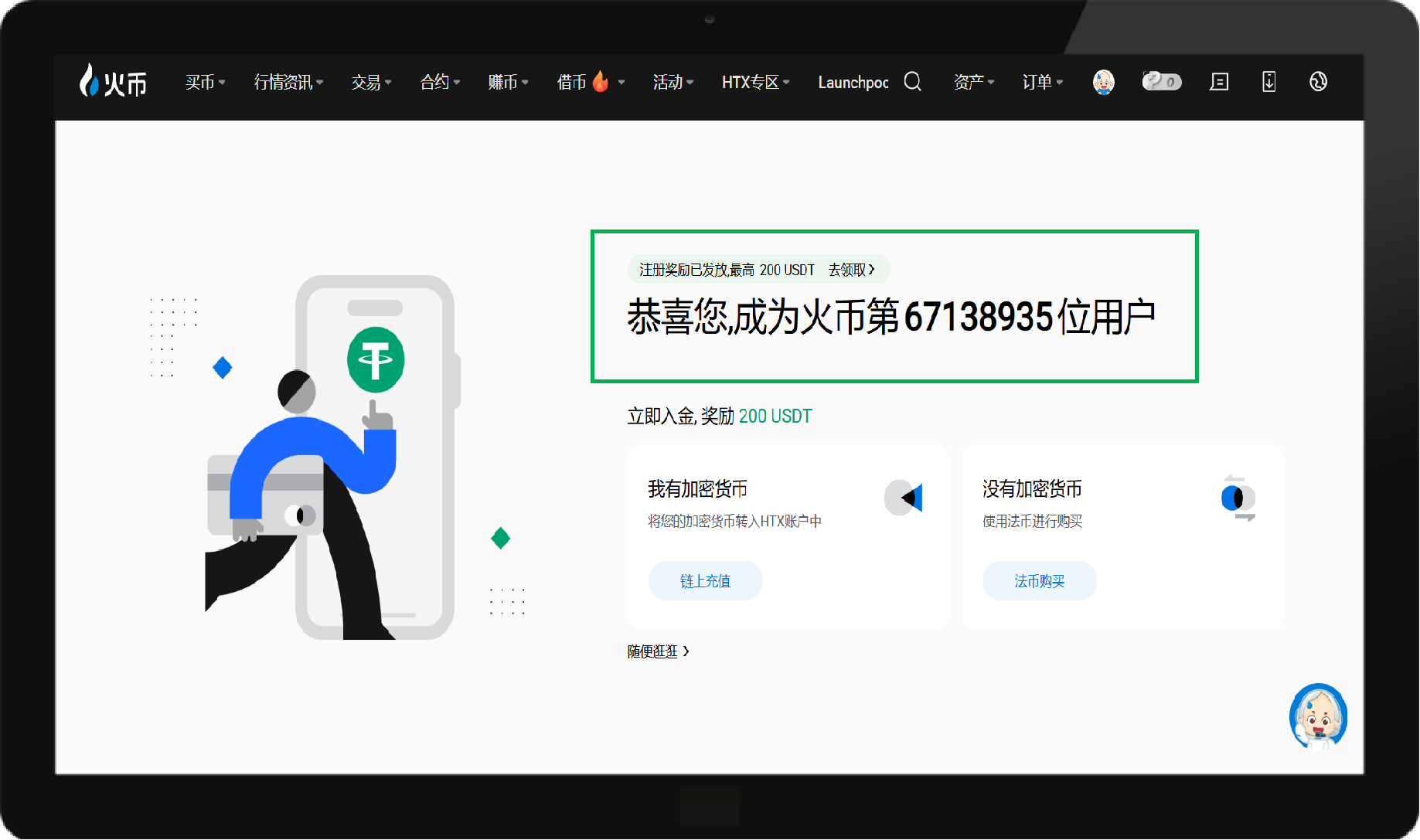Screen dimensions: 1420x840
Task: Click the app download icon
Action: (x=1268, y=81)
